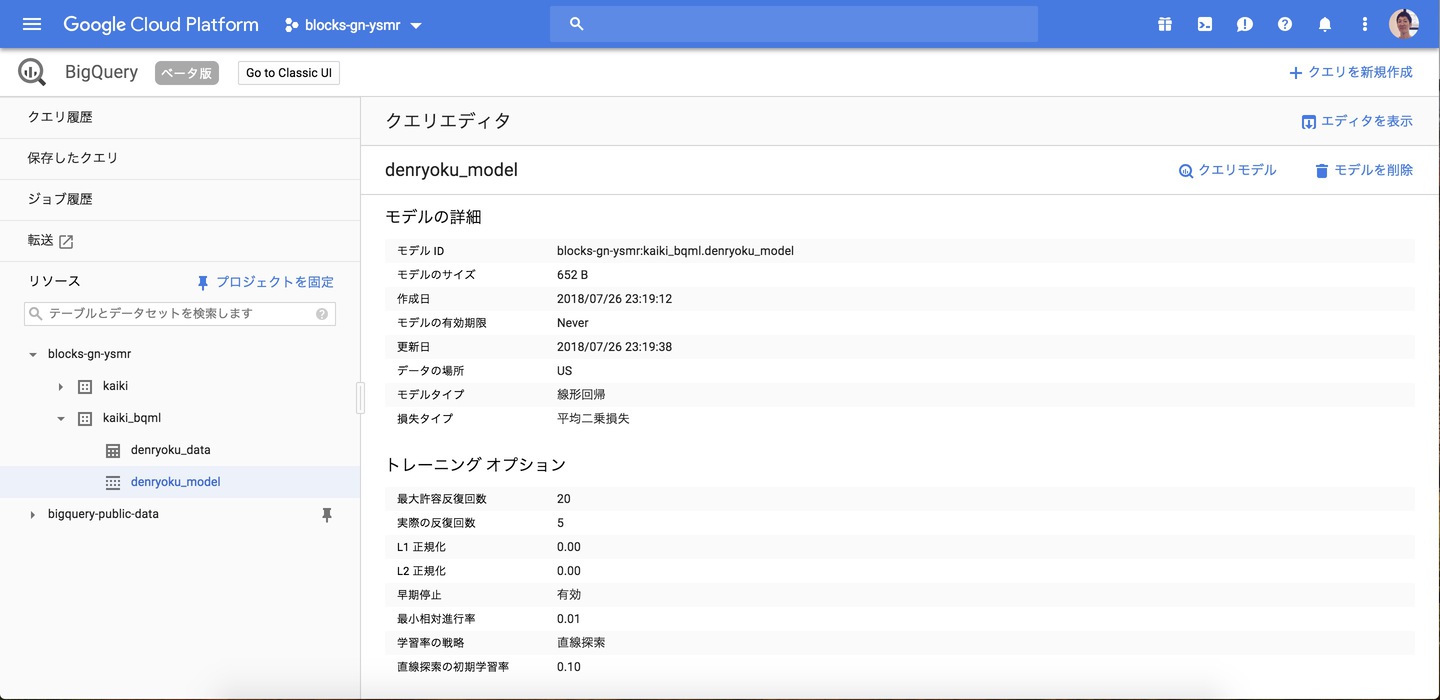Click クエリを新規作成 to compose a query
Screen dimensions: 1440x700
pyautogui.click(x=1351, y=72)
